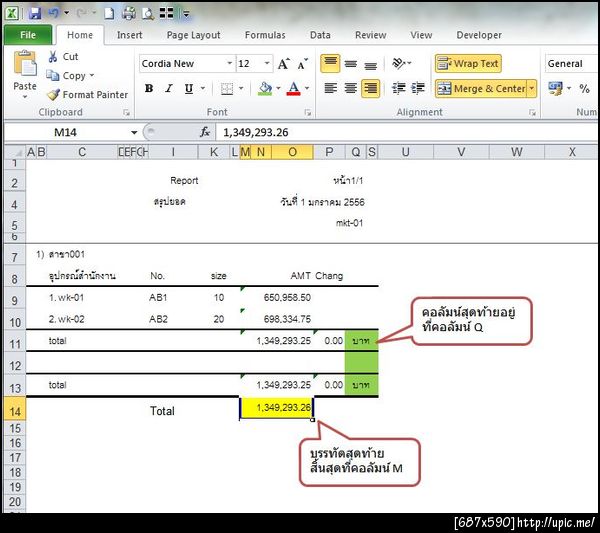Open the Fill Color dropdown arrow
Image resolution: width=600 pixels, height=533 pixels.
[x=278, y=89]
